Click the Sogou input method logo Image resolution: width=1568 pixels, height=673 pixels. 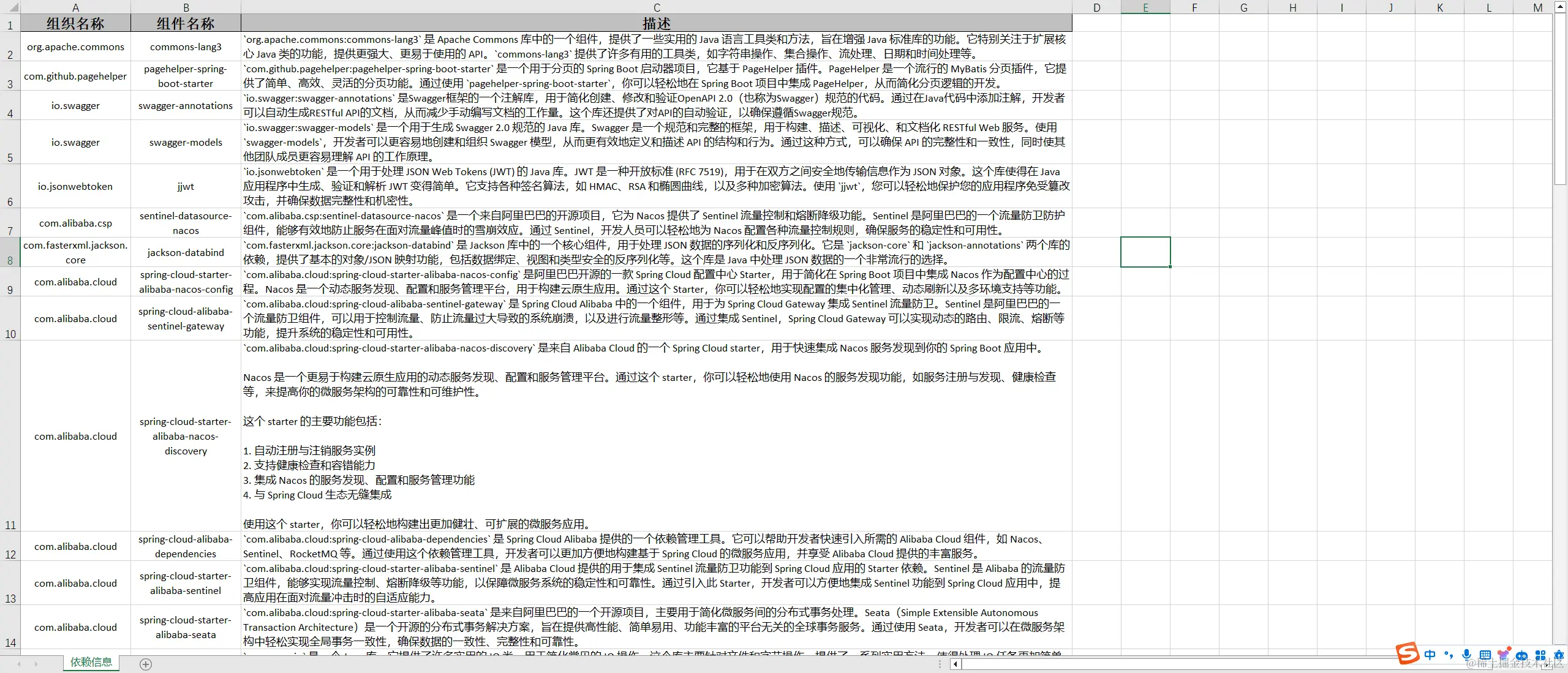coord(1408,653)
